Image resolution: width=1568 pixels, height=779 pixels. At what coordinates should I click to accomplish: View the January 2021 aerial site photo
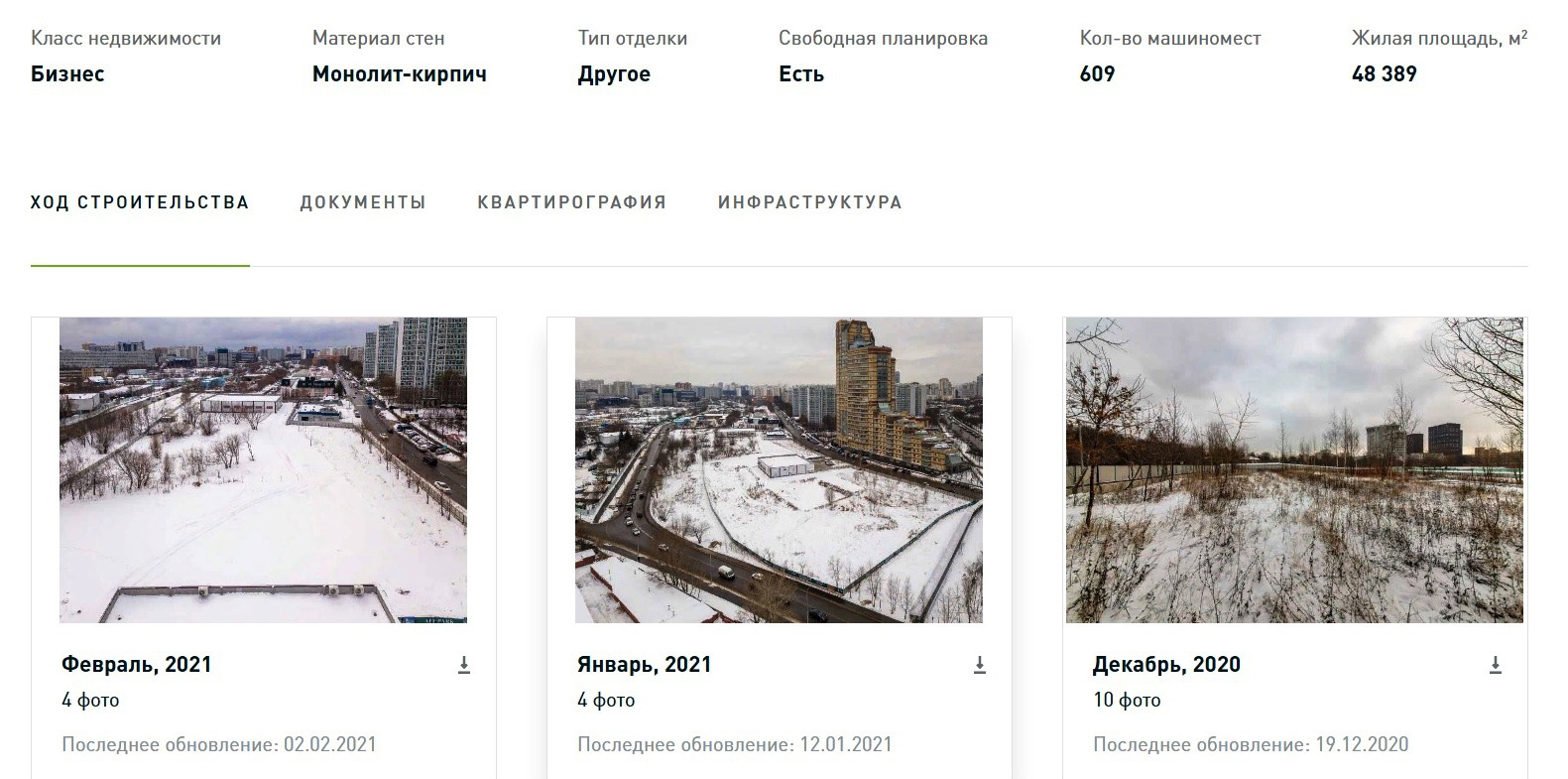(779, 470)
